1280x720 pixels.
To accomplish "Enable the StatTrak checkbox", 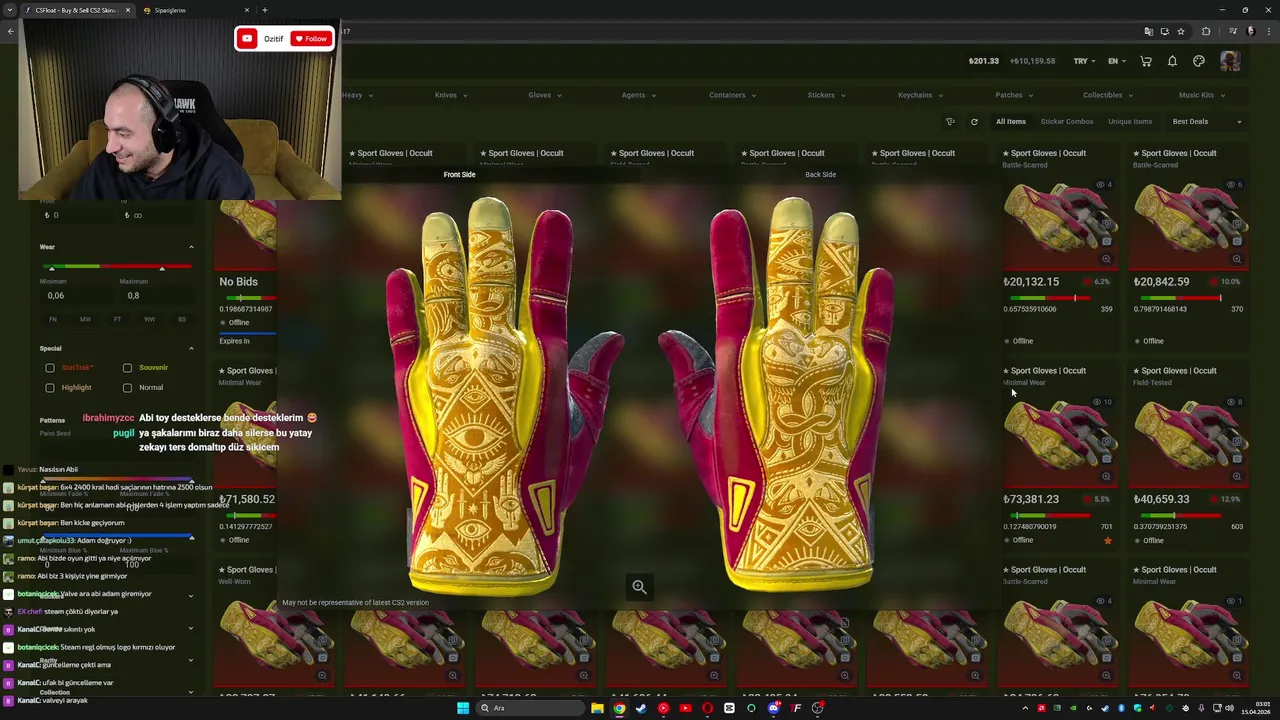I will (x=50, y=368).
